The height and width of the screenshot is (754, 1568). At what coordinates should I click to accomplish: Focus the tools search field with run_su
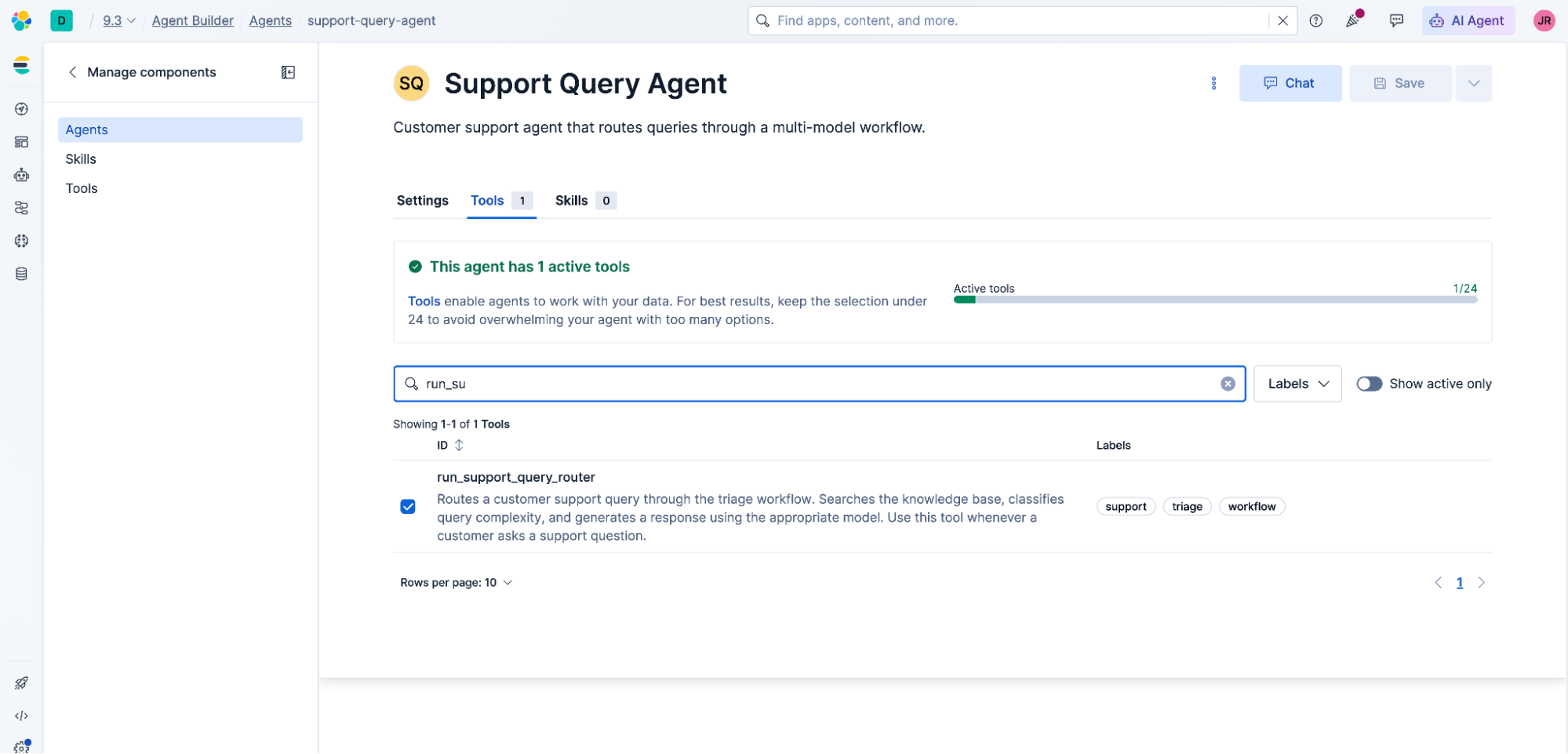coord(819,384)
